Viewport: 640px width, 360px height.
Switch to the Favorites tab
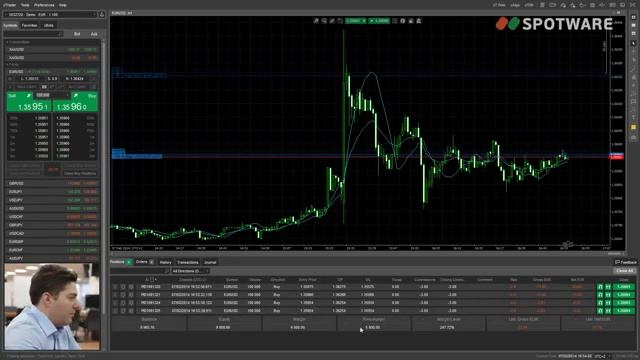click(x=29, y=25)
